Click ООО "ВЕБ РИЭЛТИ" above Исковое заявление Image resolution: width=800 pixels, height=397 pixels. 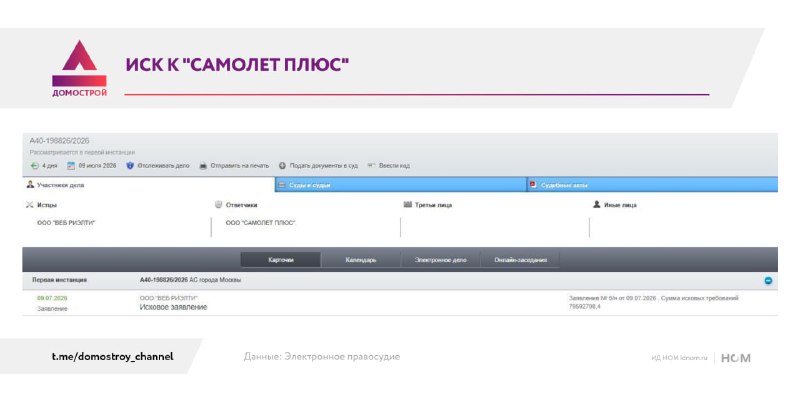point(168,298)
